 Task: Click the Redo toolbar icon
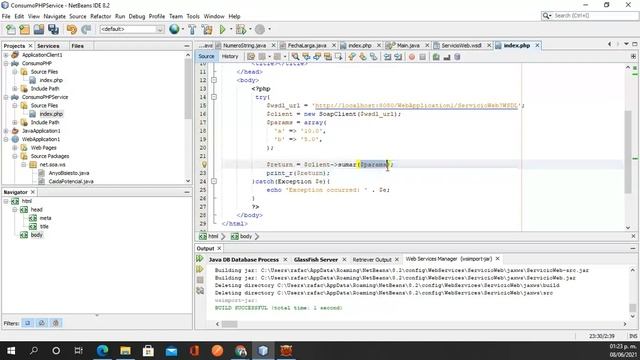86,29
